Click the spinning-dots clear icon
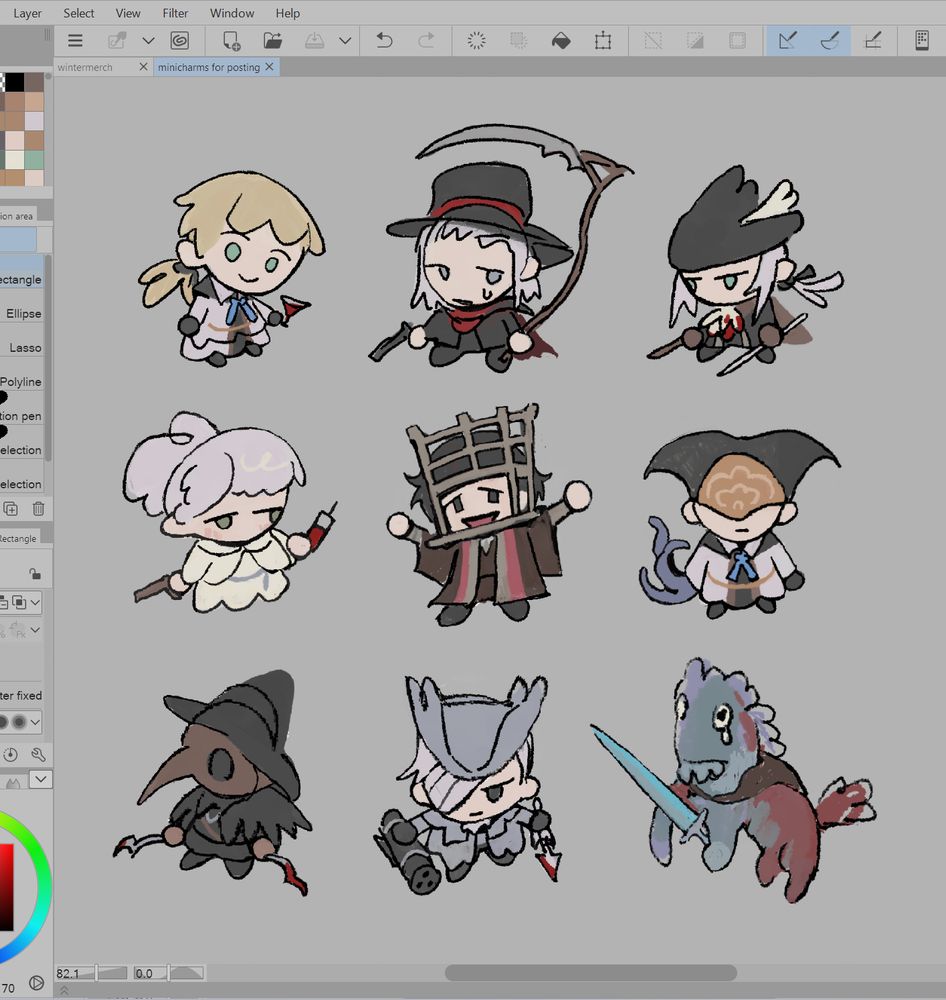The height and width of the screenshot is (1000, 946). [x=477, y=41]
